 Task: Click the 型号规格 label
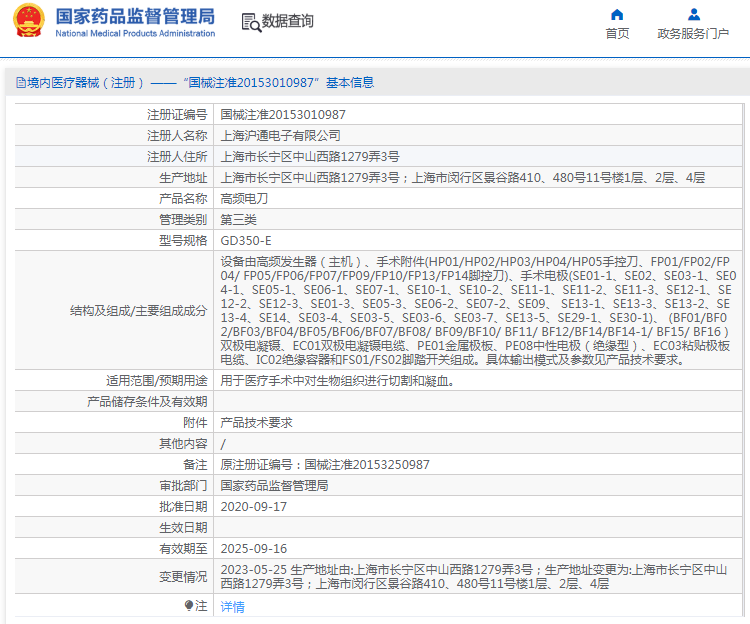click(183, 241)
